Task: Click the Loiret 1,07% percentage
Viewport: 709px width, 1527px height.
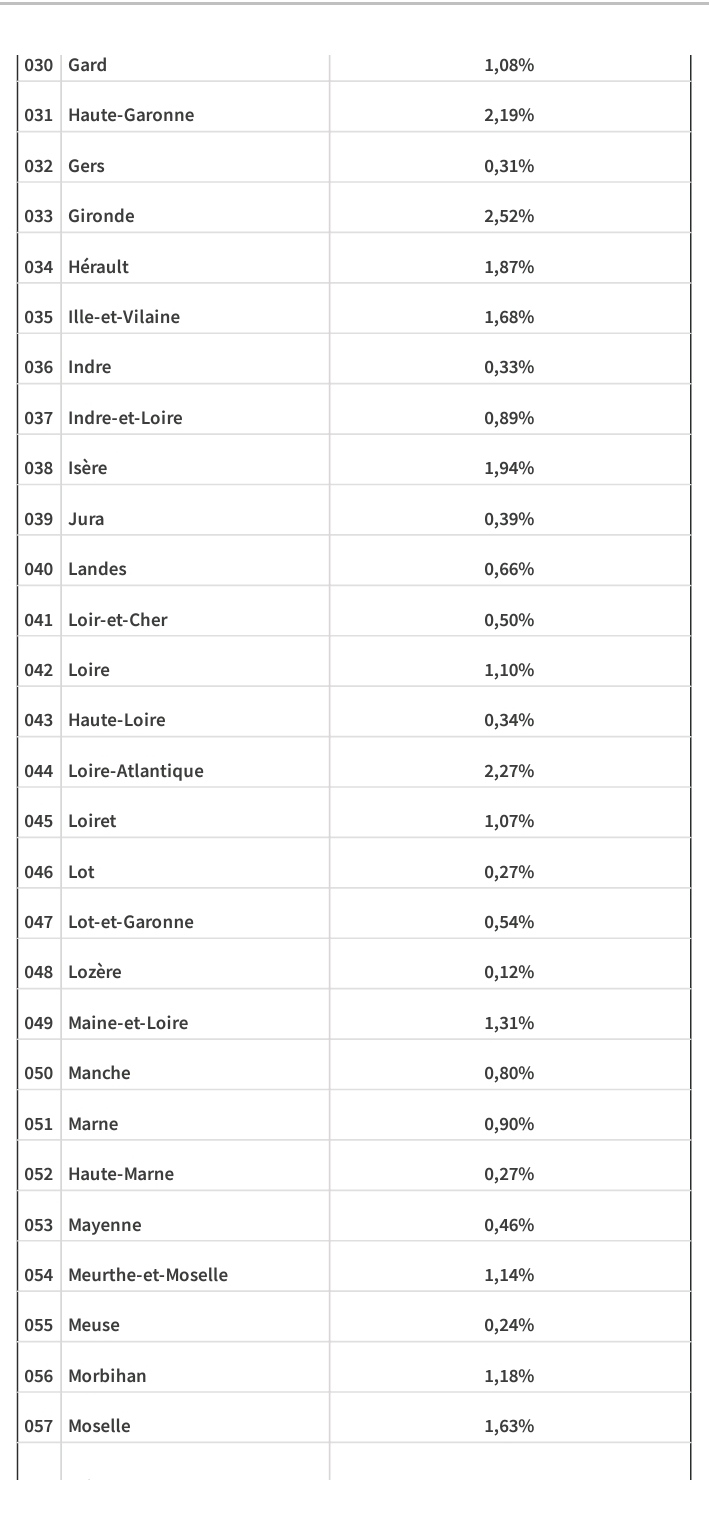Action: tap(509, 821)
